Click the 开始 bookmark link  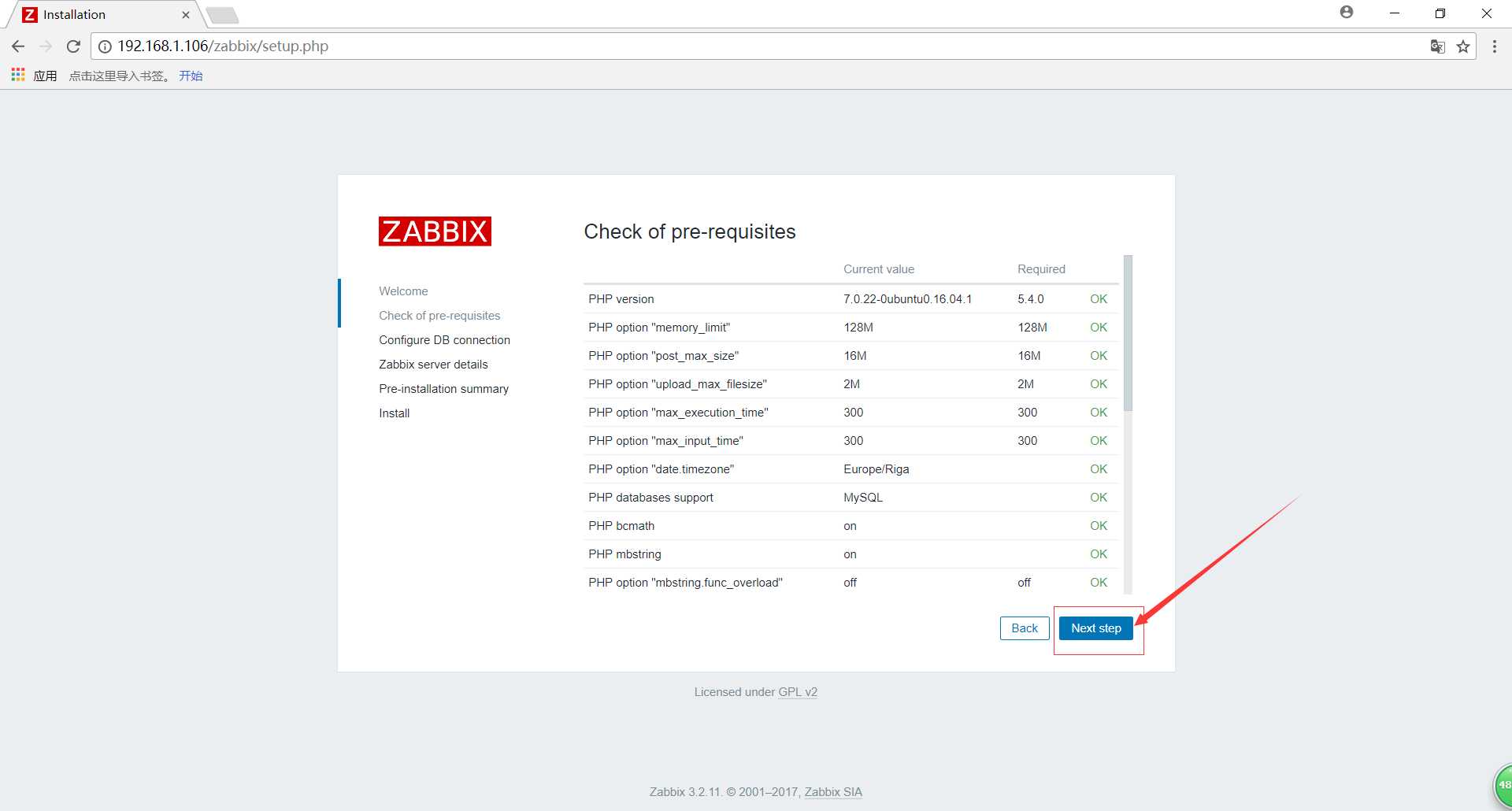pyautogui.click(x=191, y=76)
